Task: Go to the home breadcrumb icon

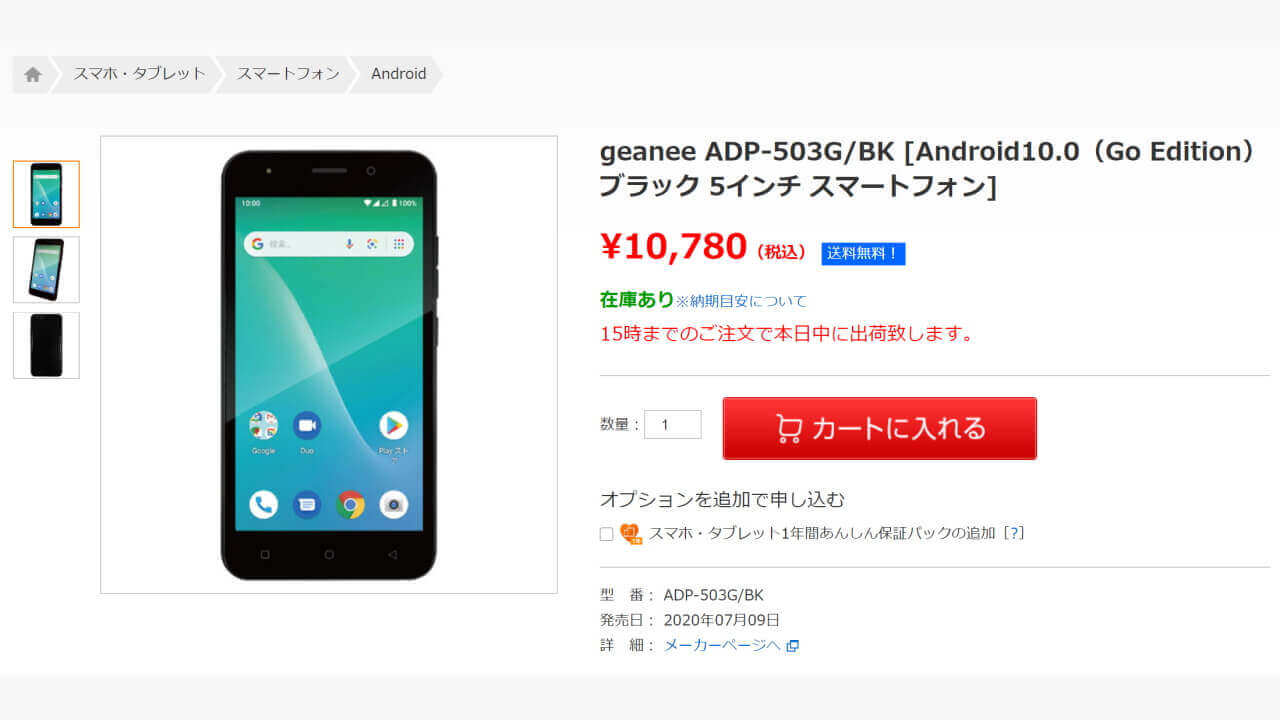Action: [x=33, y=74]
